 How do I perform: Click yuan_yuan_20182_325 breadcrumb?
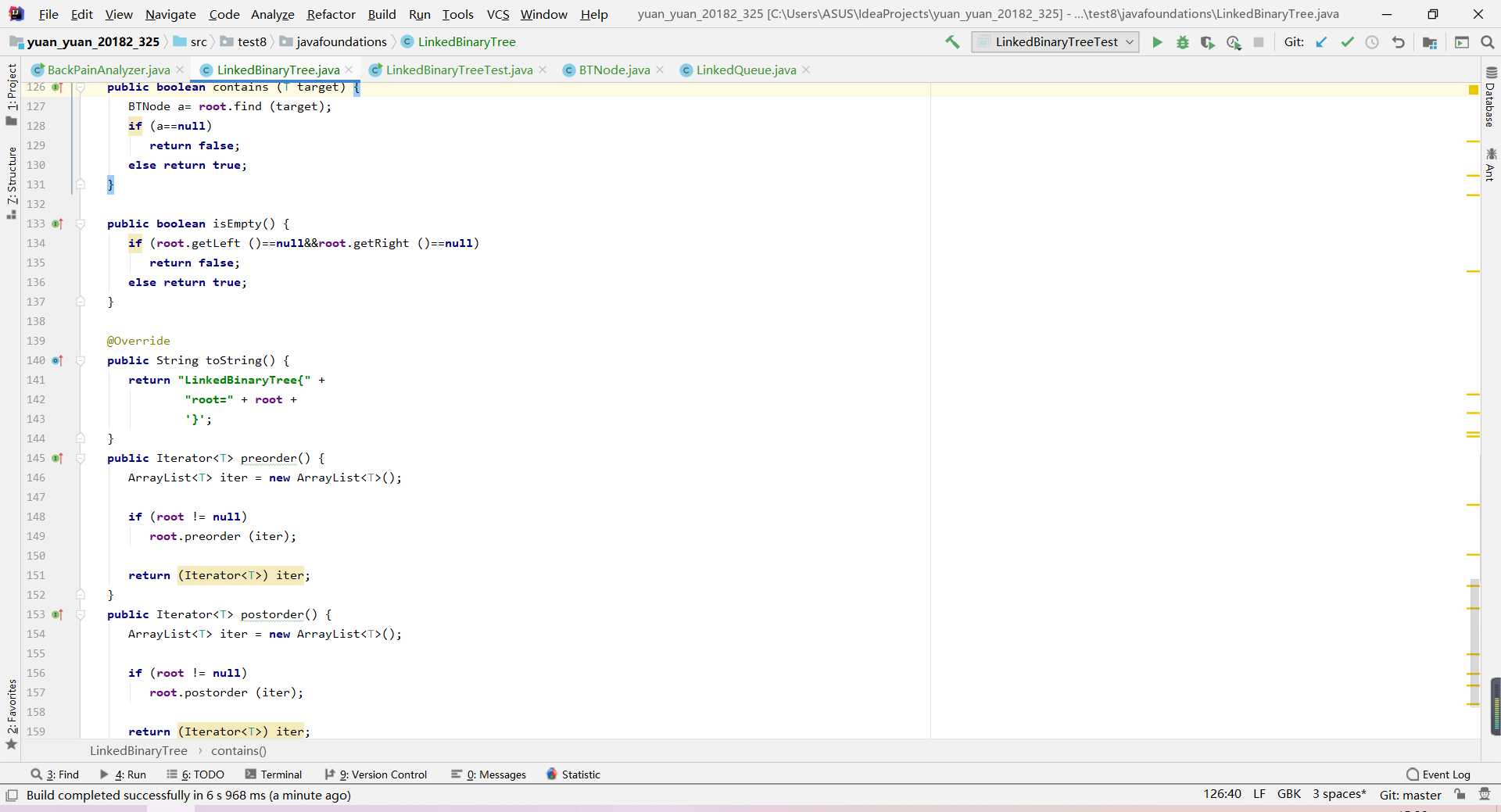pos(92,42)
